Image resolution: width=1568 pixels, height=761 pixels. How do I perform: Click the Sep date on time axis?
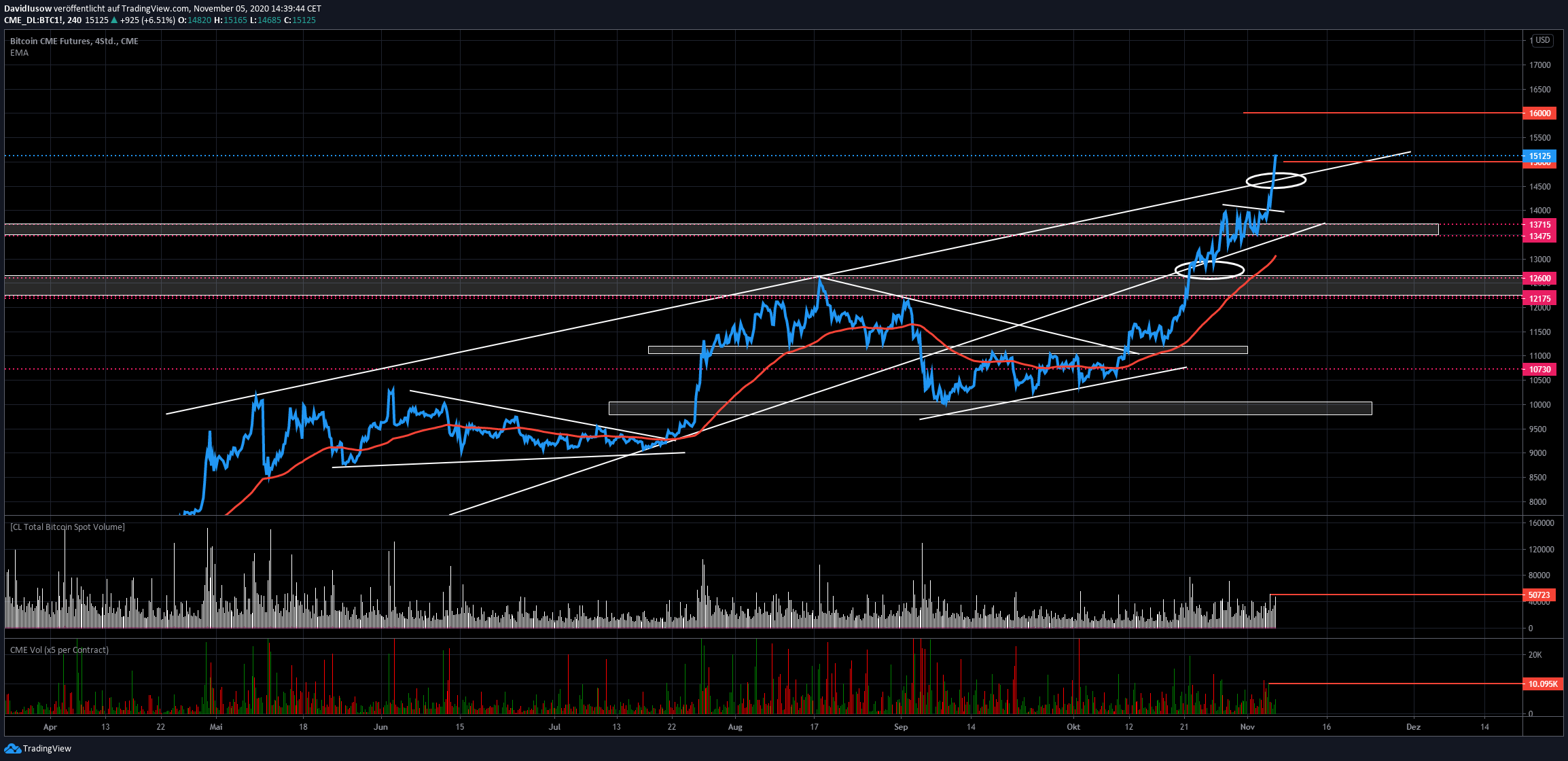901,726
